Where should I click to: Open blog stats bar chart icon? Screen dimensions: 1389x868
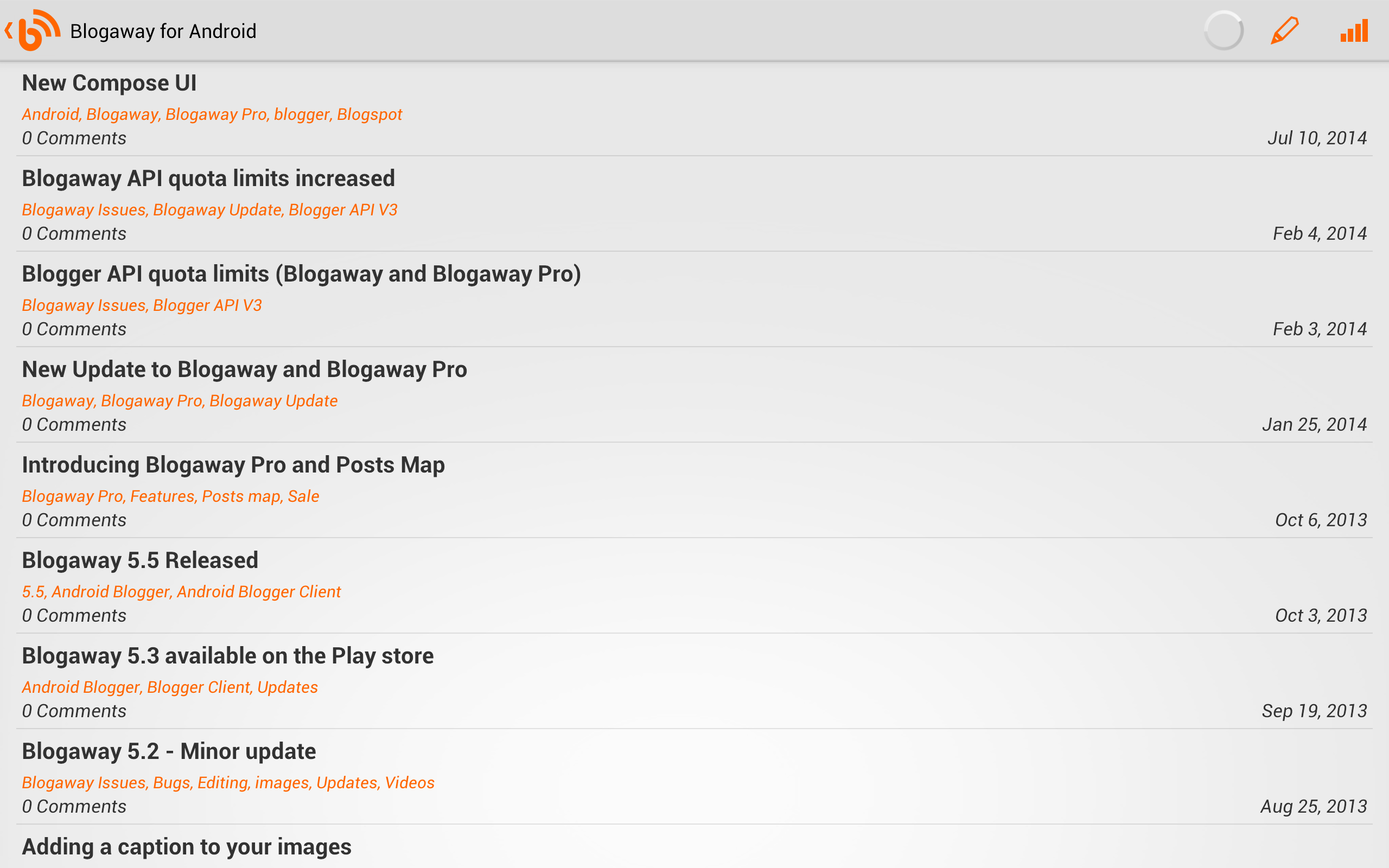click(x=1354, y=30)
